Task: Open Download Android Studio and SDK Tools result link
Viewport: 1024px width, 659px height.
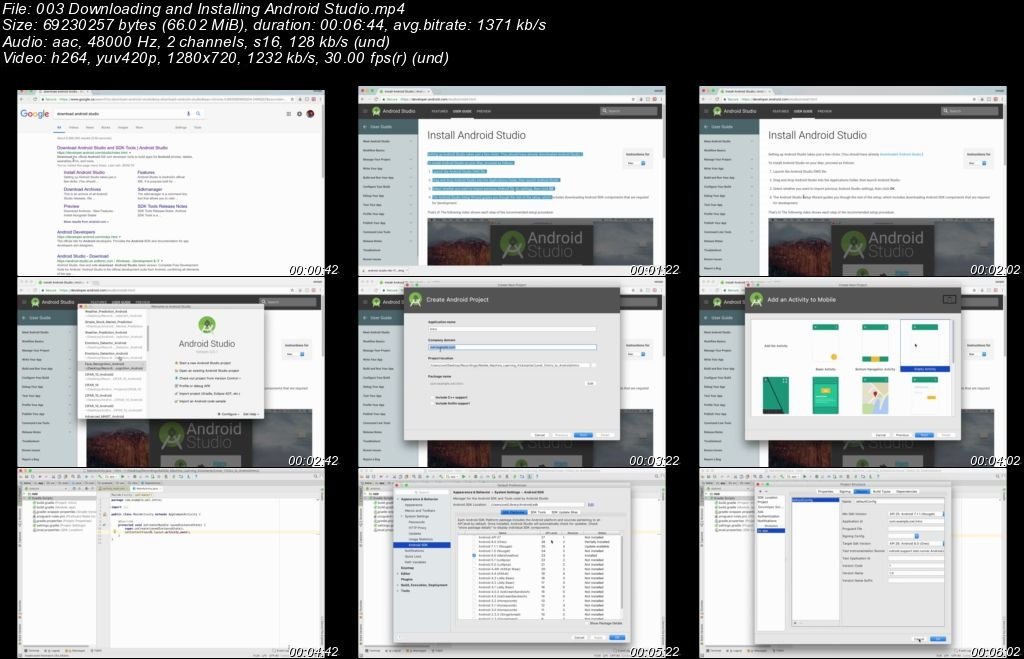Action: point(112,148)
